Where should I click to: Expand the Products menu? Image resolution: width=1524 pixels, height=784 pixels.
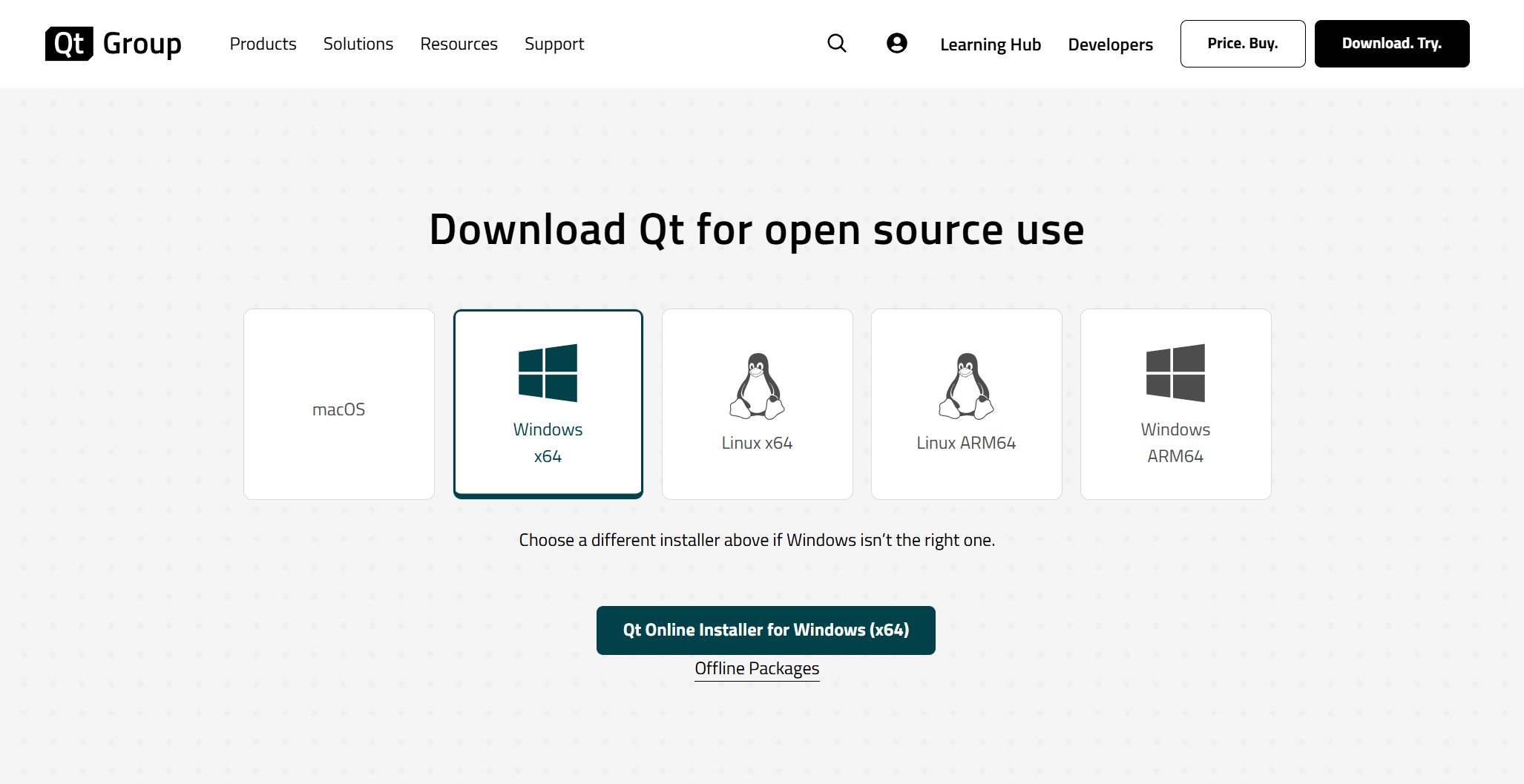click(x=263, y=44)
